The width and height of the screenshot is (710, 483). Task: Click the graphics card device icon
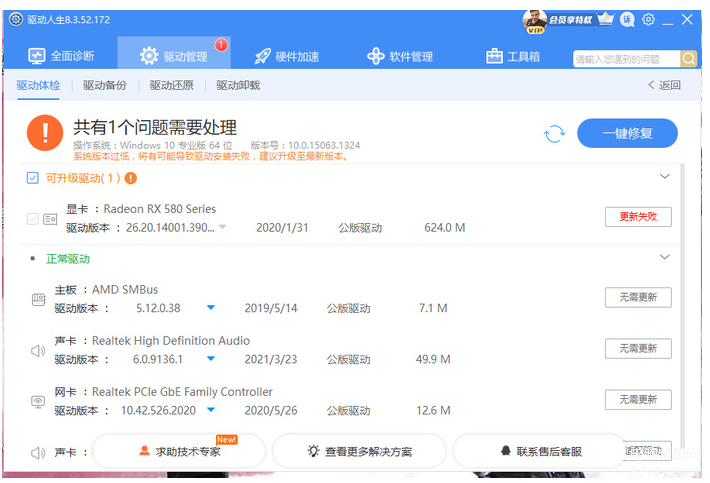click(50, 219)
